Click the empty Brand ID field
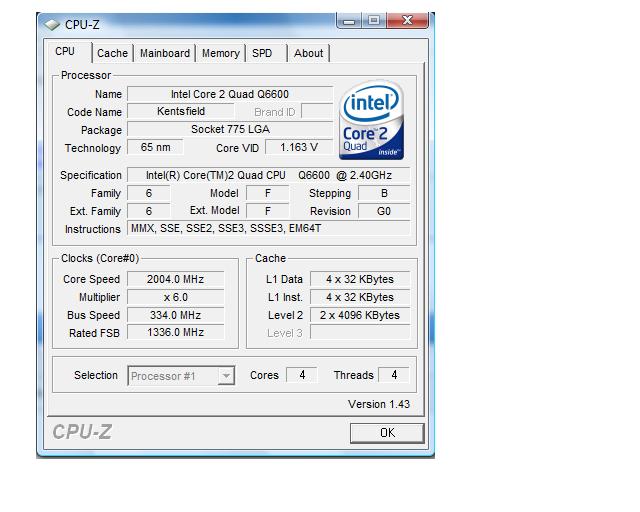The image size is (640, 512). click(317, 111)
